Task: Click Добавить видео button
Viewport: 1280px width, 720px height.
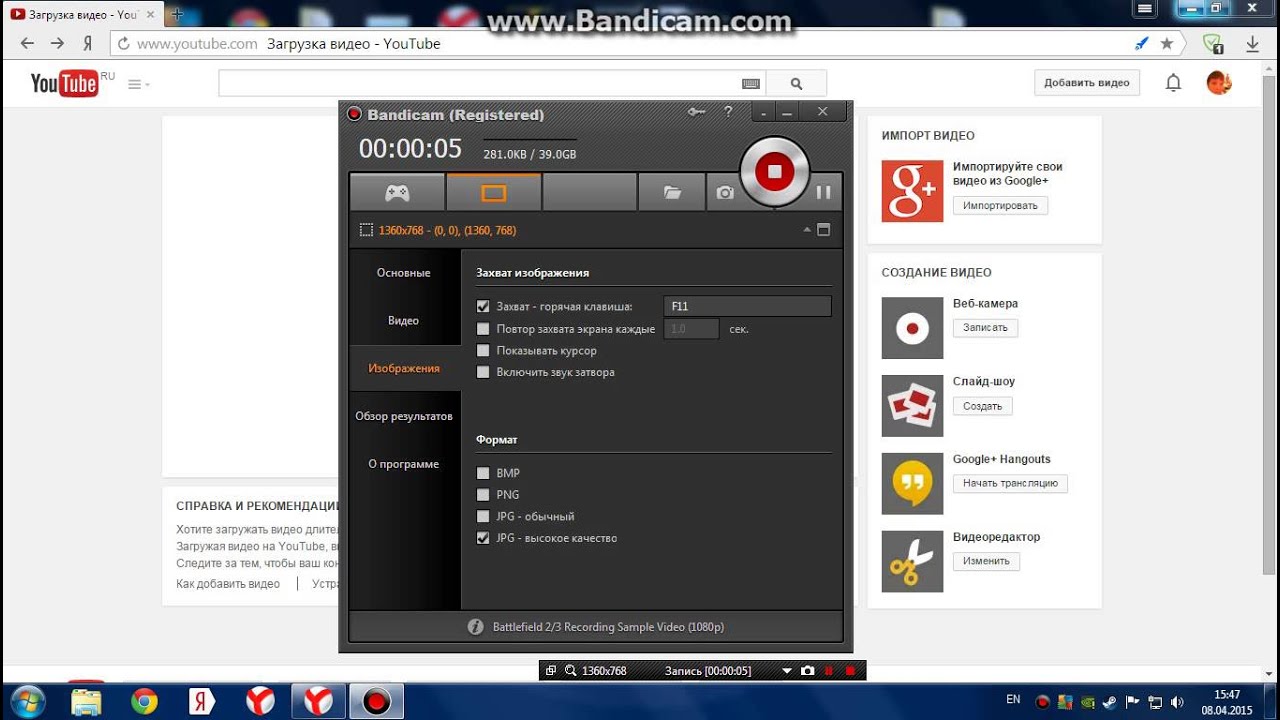Action: pyautogui.click(x=1087, y=83)
